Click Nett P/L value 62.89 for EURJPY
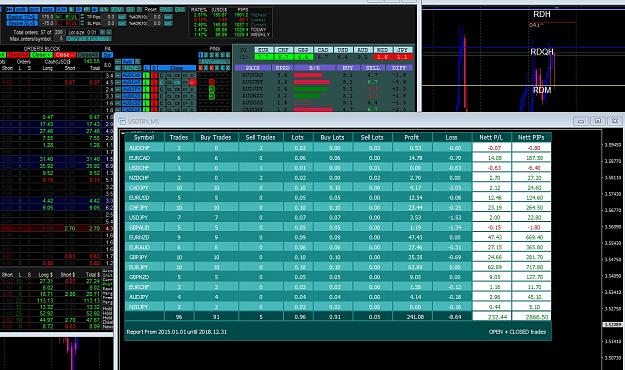The height and width of the screenshot is (370, 625). [x=495, y=267]
